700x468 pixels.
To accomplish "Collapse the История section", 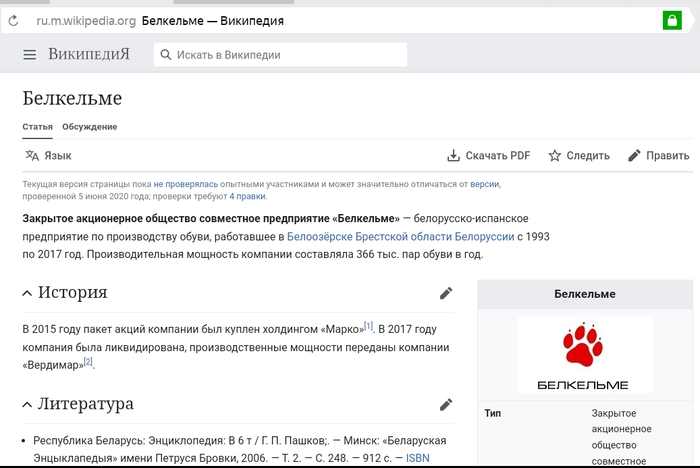I will (27, 293).
